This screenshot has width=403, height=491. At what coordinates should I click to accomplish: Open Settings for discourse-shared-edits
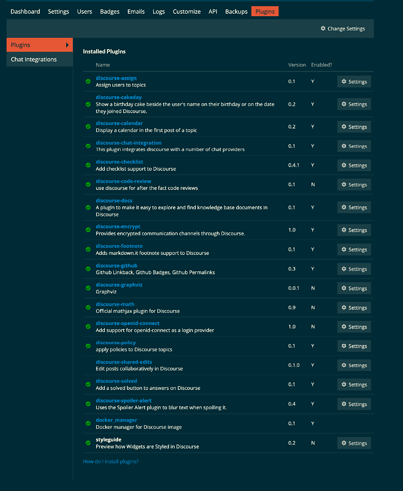354,365
